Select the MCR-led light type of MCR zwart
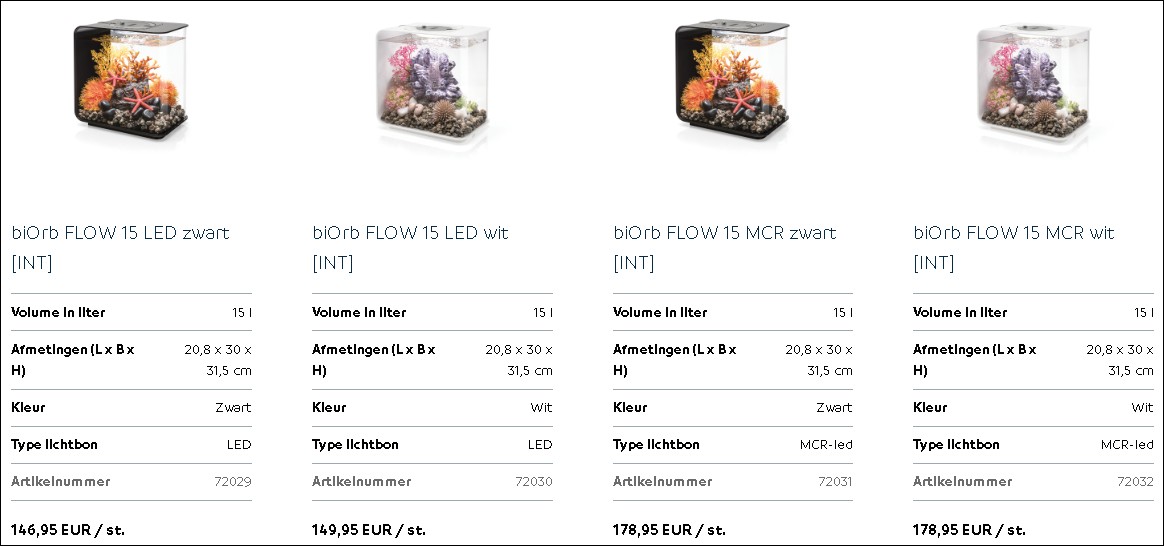 point(826,444)
